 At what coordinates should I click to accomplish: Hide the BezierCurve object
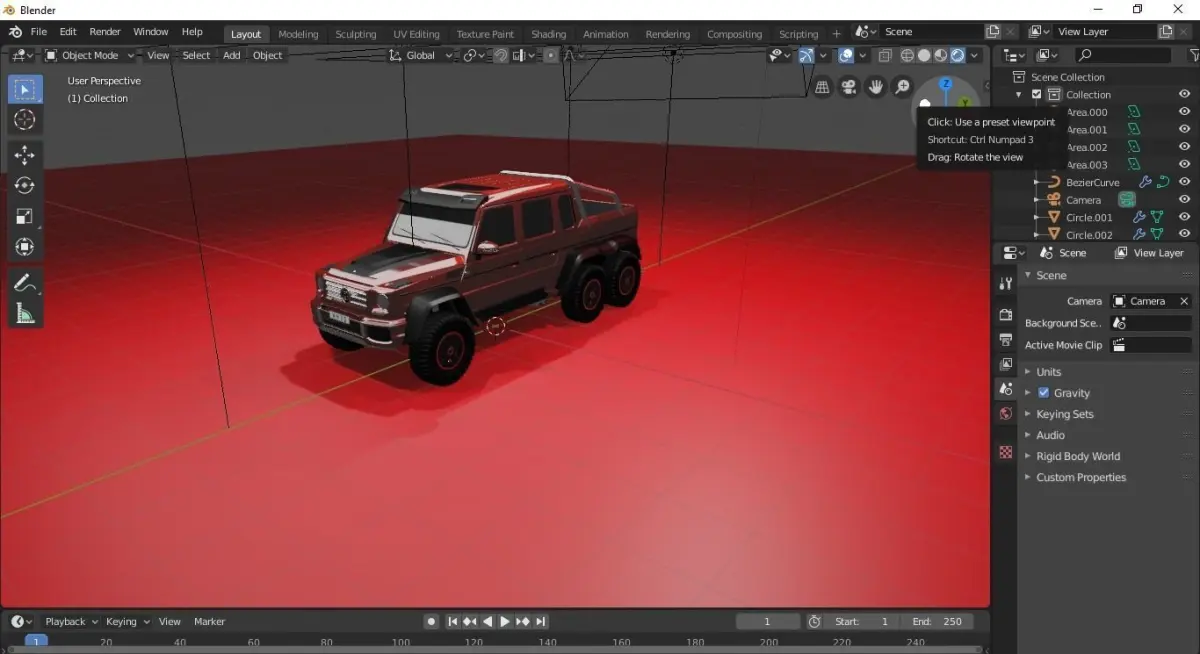click(x=1184, y=182)
